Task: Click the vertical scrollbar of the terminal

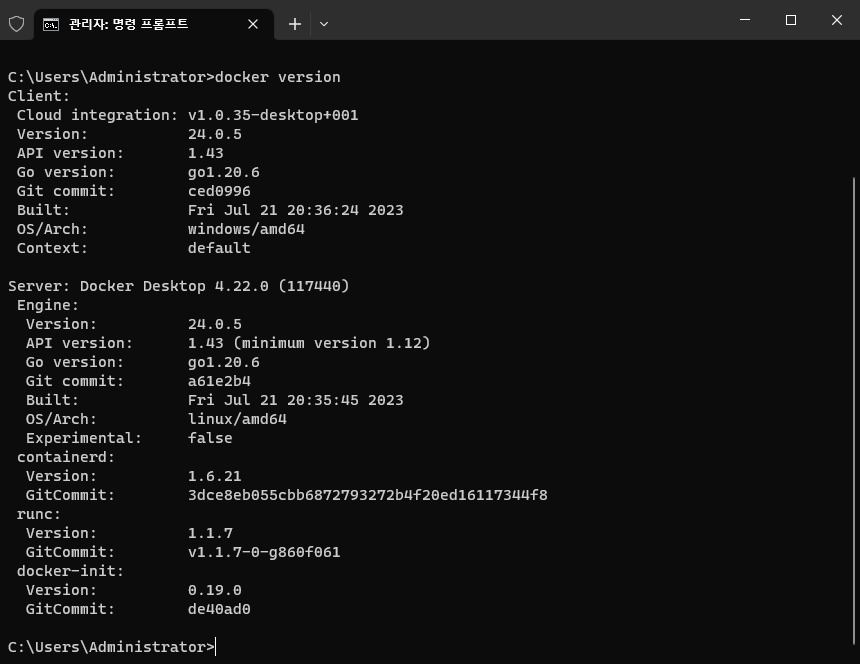Action: (x=854, y=411)
